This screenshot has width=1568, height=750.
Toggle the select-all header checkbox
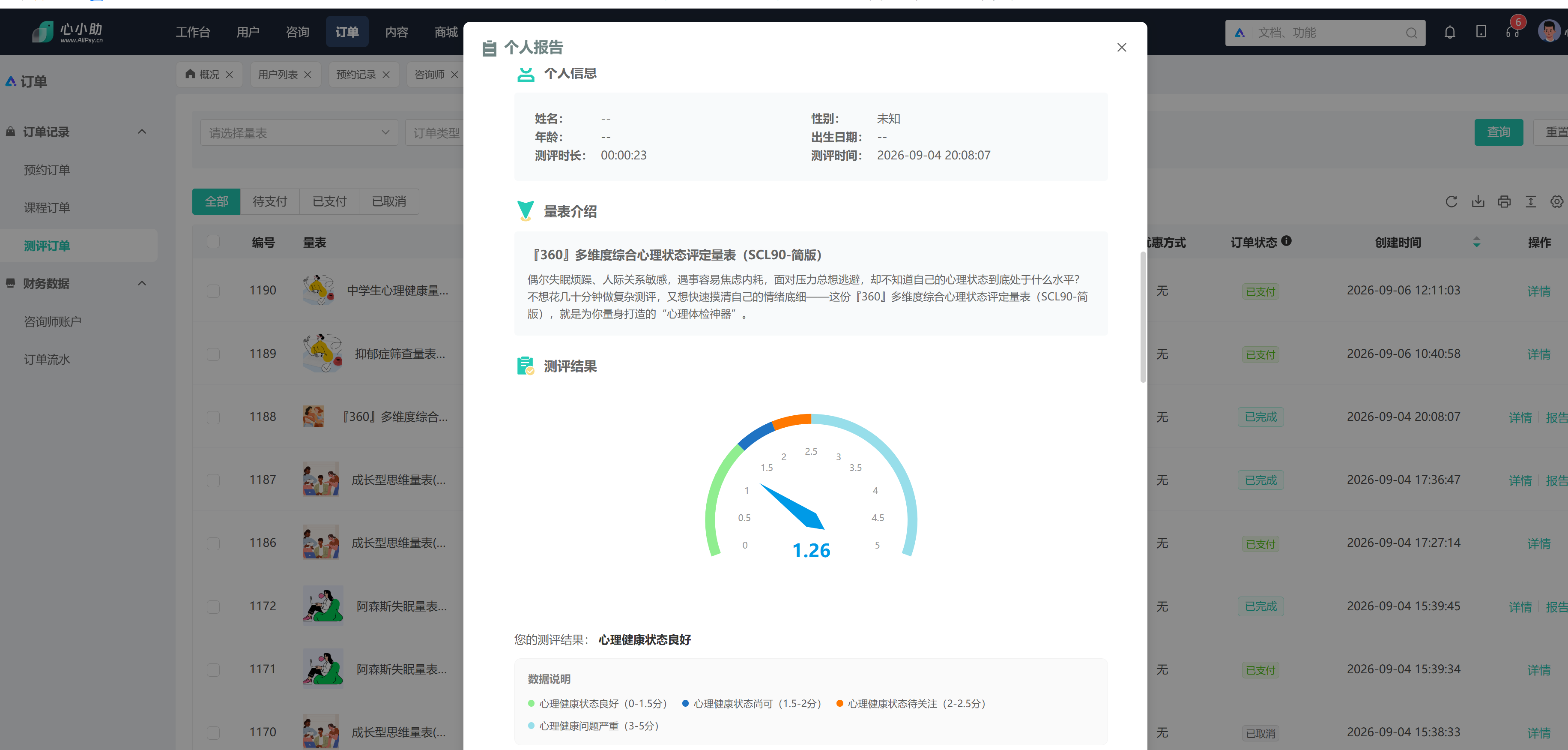tap(213, 242)
